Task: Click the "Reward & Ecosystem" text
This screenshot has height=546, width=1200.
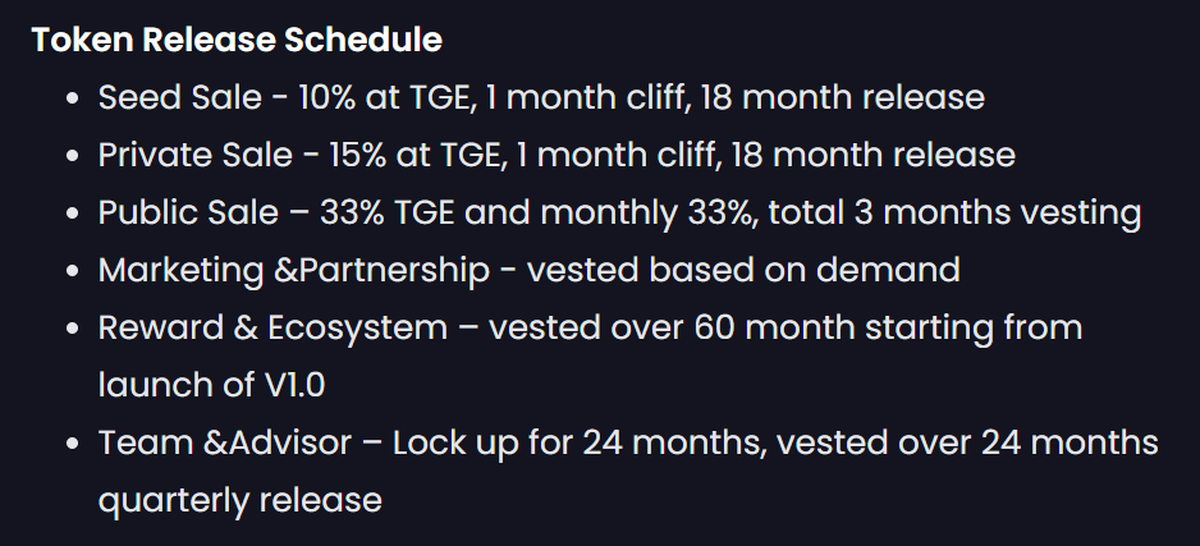Action: click(x=272, y=328)
